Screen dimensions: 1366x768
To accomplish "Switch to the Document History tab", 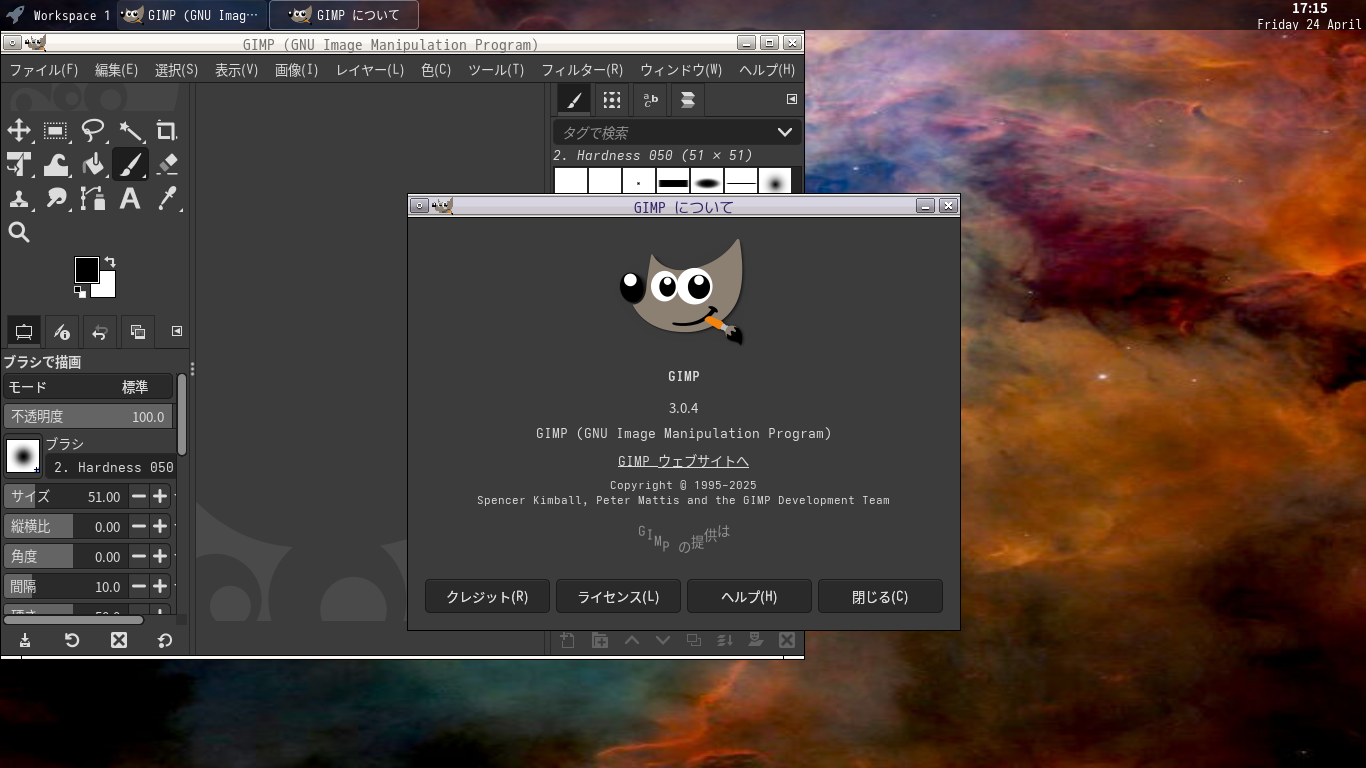I will (687, 100).
